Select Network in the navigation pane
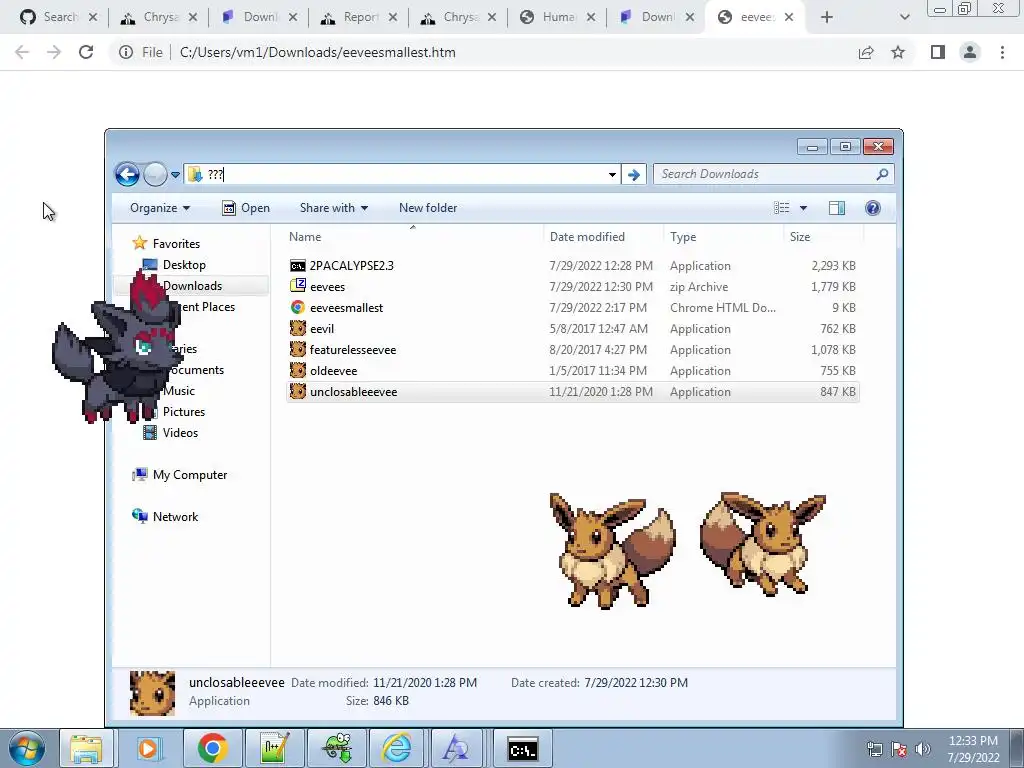Screen dimensions: 1024x768 pyautogui.click(x=175, y=517)
